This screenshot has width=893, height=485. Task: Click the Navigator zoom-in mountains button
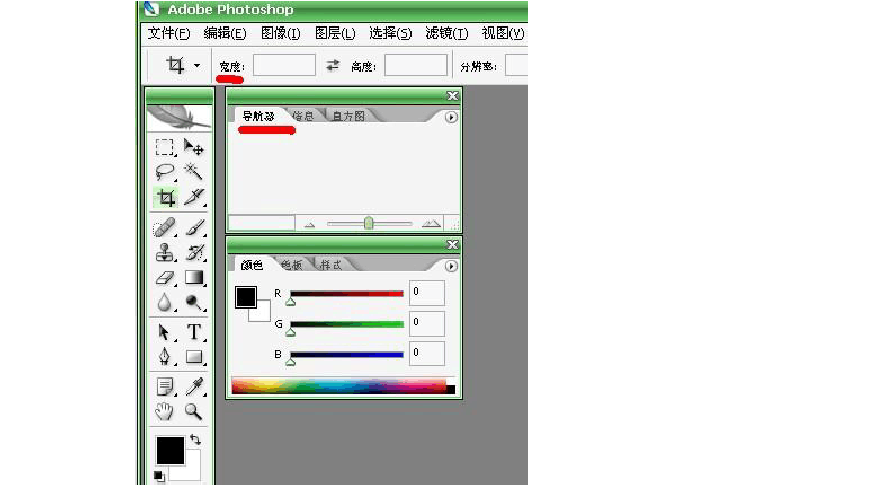point(431,224)
